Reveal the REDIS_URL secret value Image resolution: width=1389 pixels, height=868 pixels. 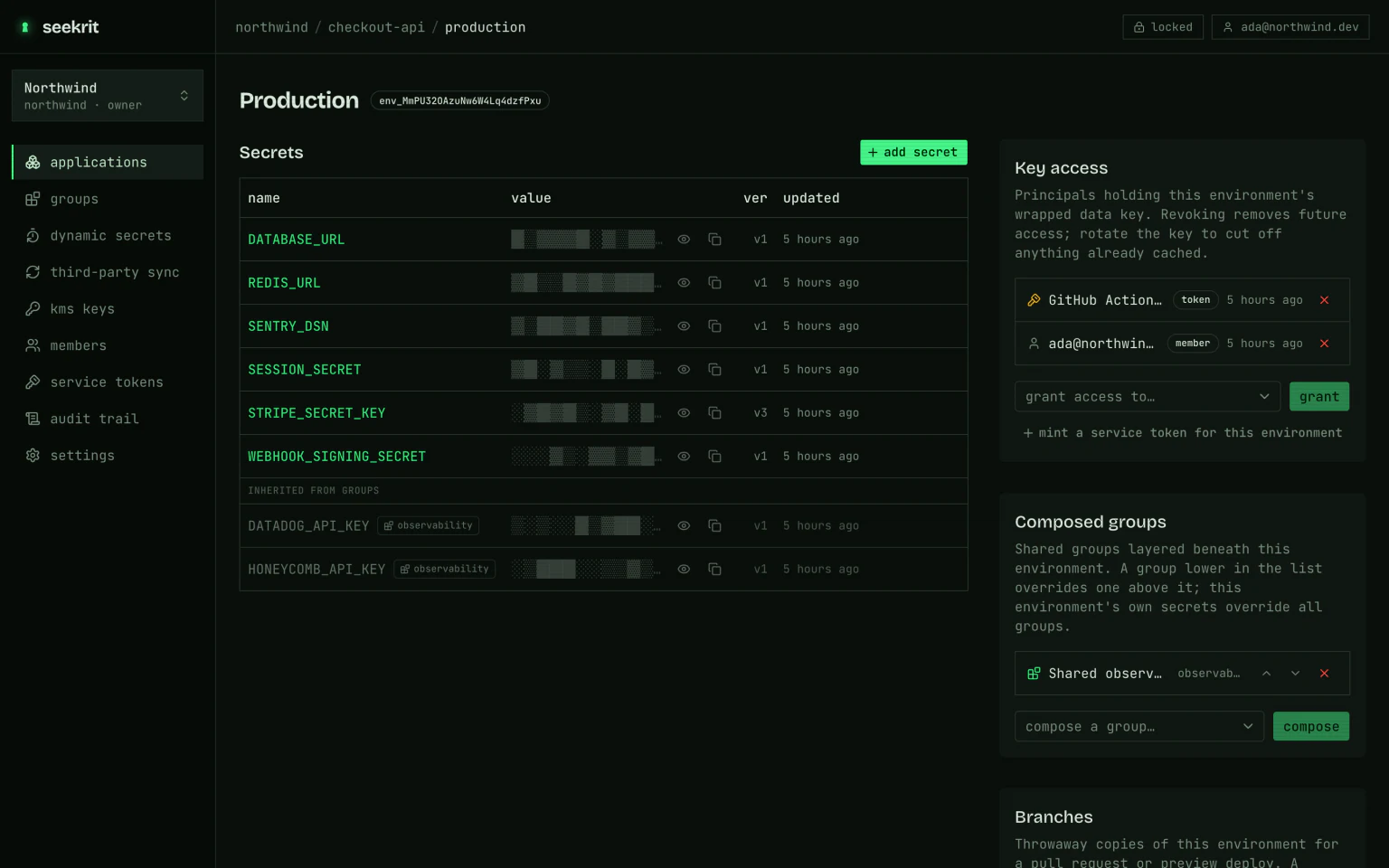[684, 283]
